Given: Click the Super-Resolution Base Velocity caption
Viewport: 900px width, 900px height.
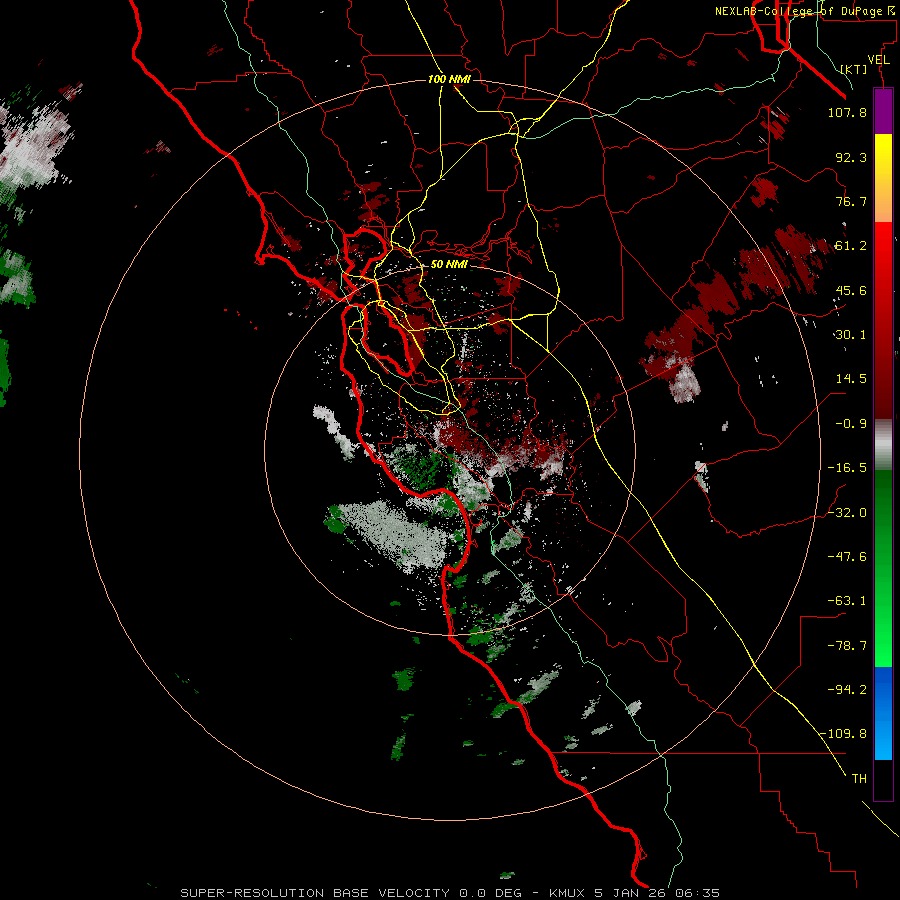Looking at the screenshot, I should pyautogui.click(x=450, y=893).
